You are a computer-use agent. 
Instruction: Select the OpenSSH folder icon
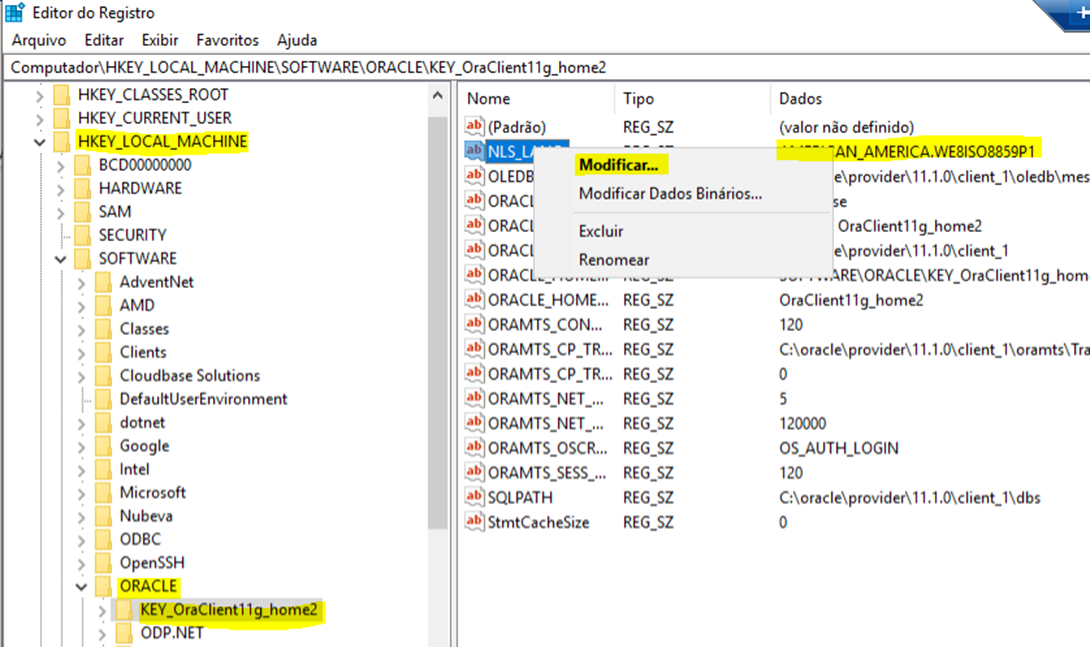tap(103, 563)
